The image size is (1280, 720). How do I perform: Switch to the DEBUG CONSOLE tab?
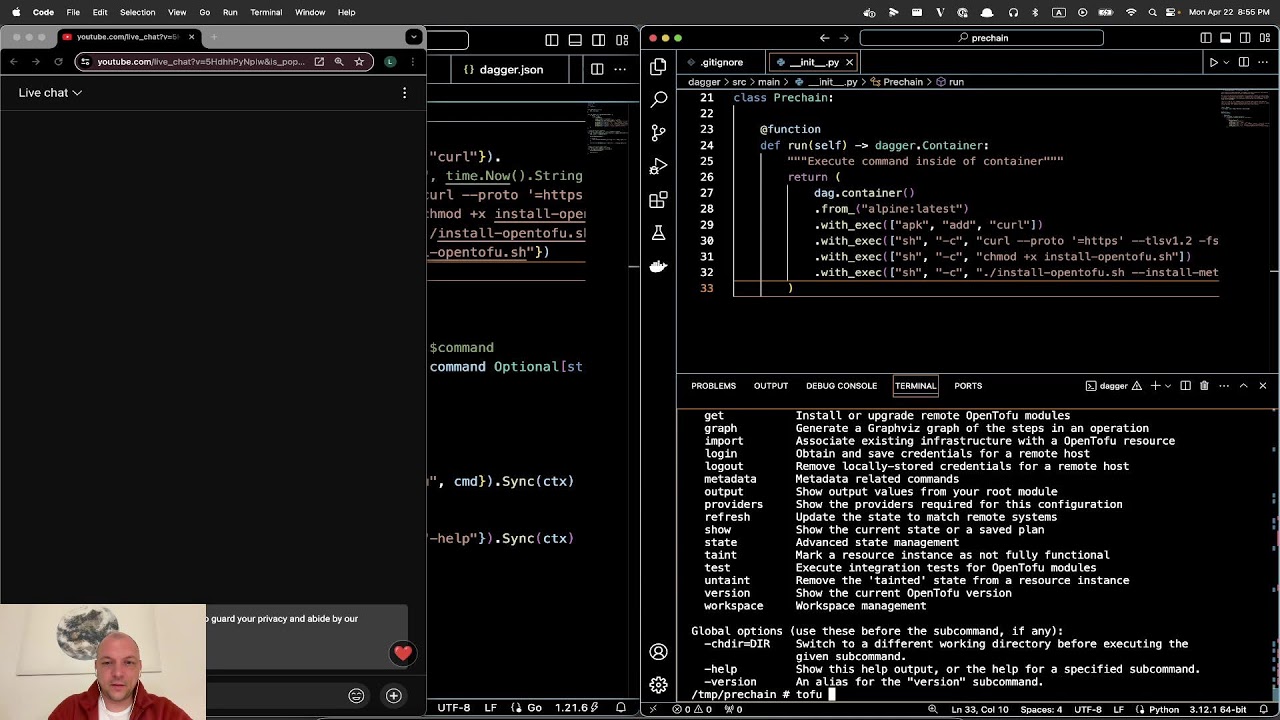[x=841, y=386]
